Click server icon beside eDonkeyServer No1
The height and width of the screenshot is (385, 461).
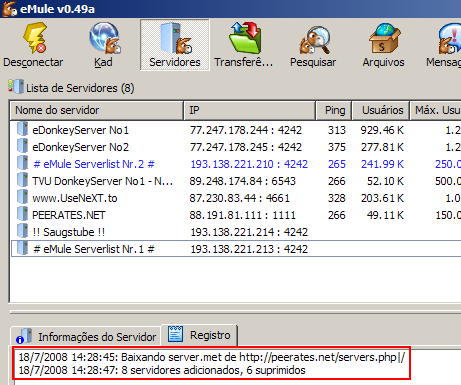click(x=23, y=129)
